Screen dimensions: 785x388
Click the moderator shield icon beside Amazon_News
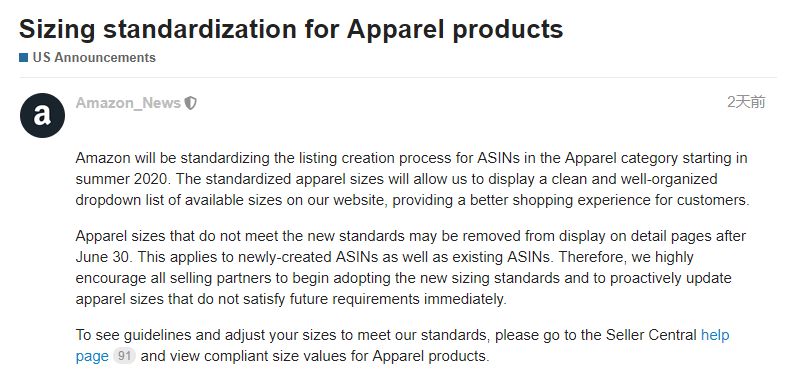coord(190,103)
